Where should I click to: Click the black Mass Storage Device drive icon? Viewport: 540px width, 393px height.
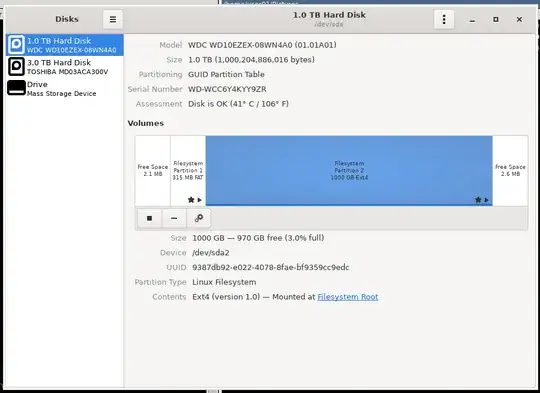click(x=16, y=88)
